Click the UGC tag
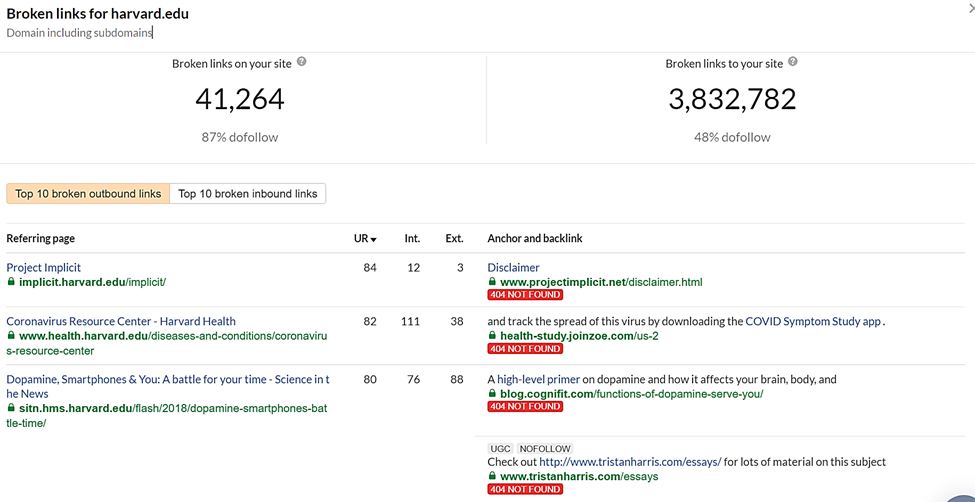The height and width of the screenshot is (502, 975). coord(499,449)
